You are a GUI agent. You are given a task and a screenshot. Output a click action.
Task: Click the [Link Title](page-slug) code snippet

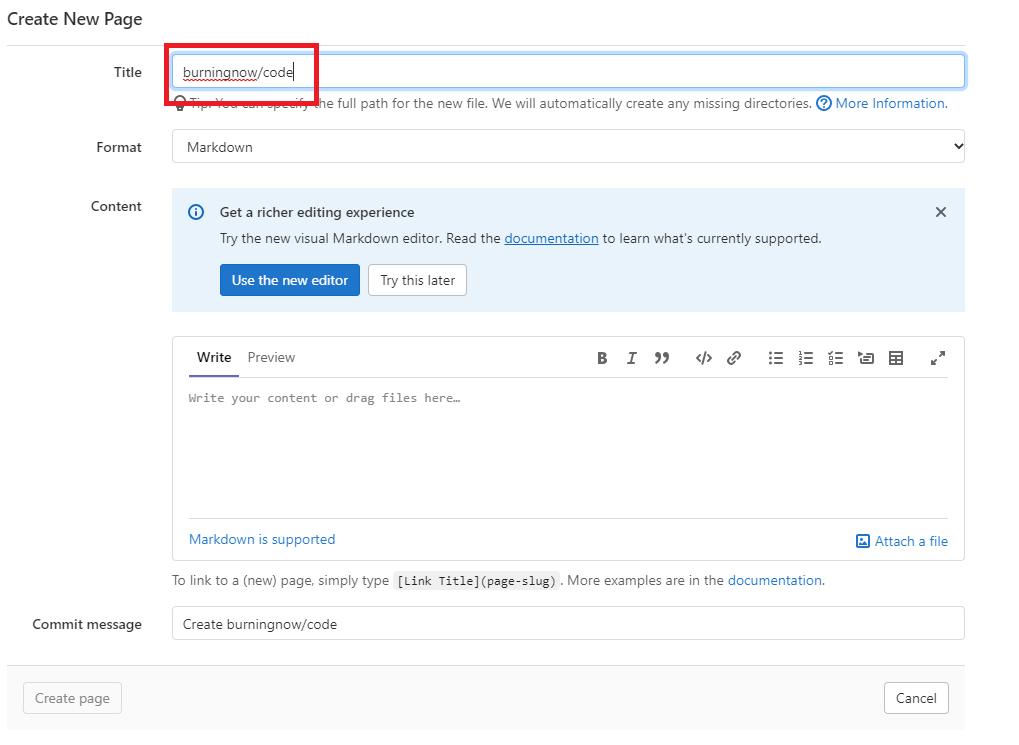click(476, 581)
